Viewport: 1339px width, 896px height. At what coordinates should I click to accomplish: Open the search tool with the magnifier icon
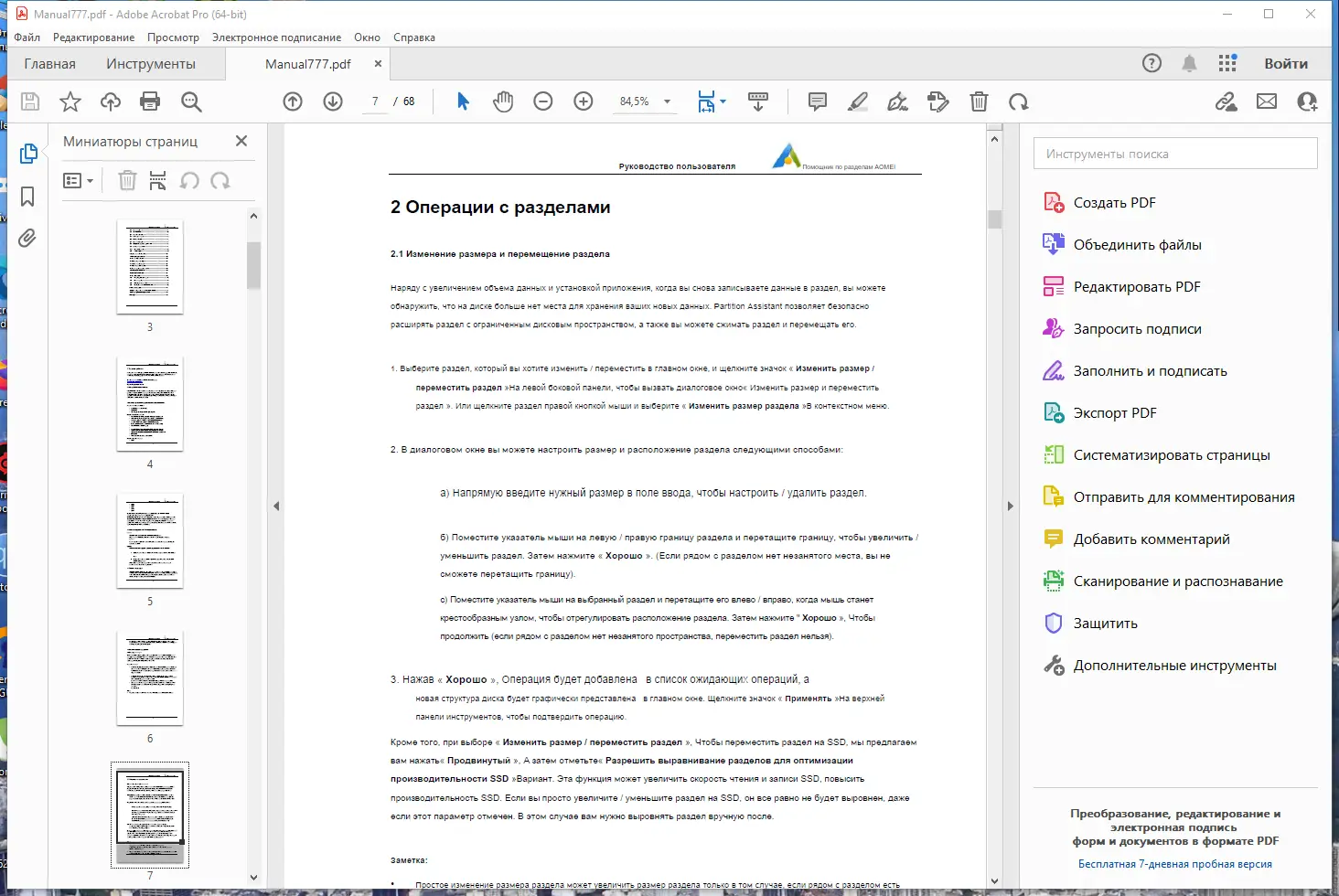click(x=191, y=101)
